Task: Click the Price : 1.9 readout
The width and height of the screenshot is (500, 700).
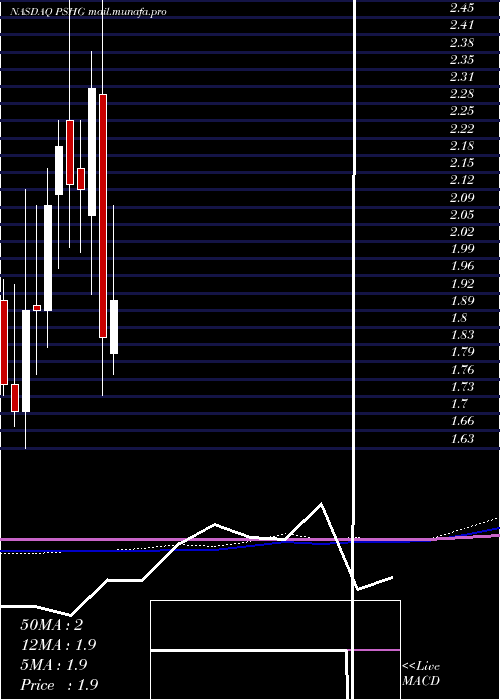Action: 59,685
